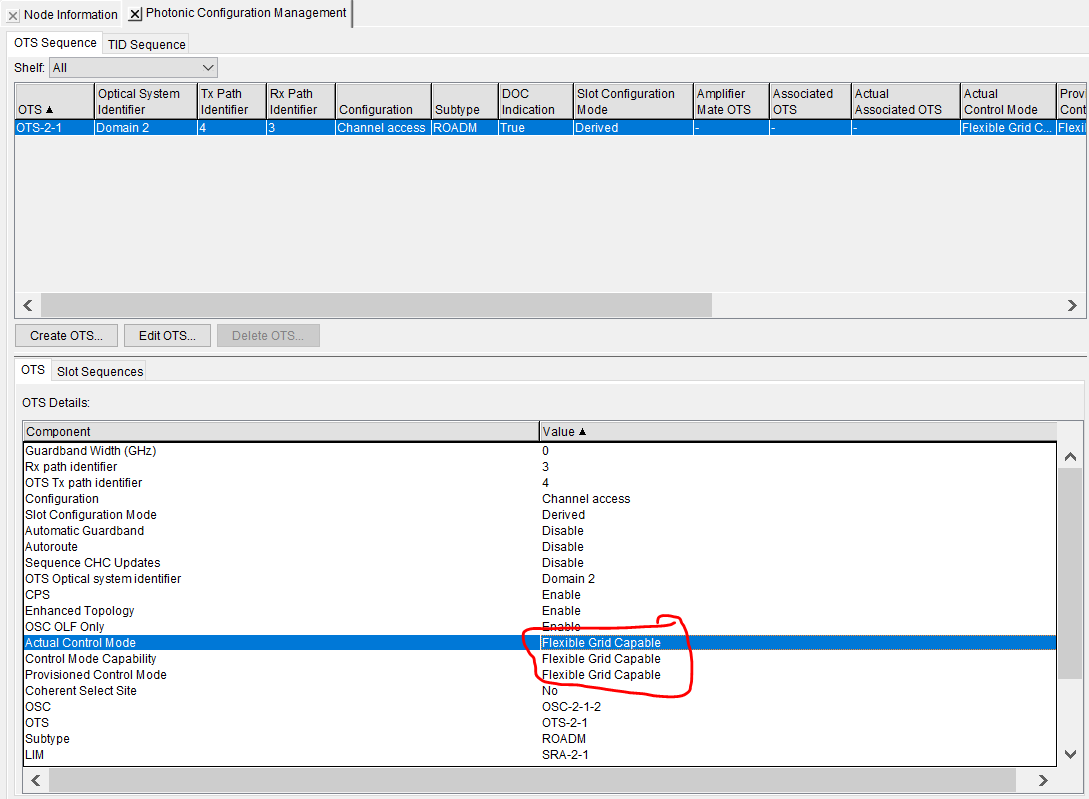Click the Create OTS... button
This screenshot has width=1089, height=799.
[66, 336]
